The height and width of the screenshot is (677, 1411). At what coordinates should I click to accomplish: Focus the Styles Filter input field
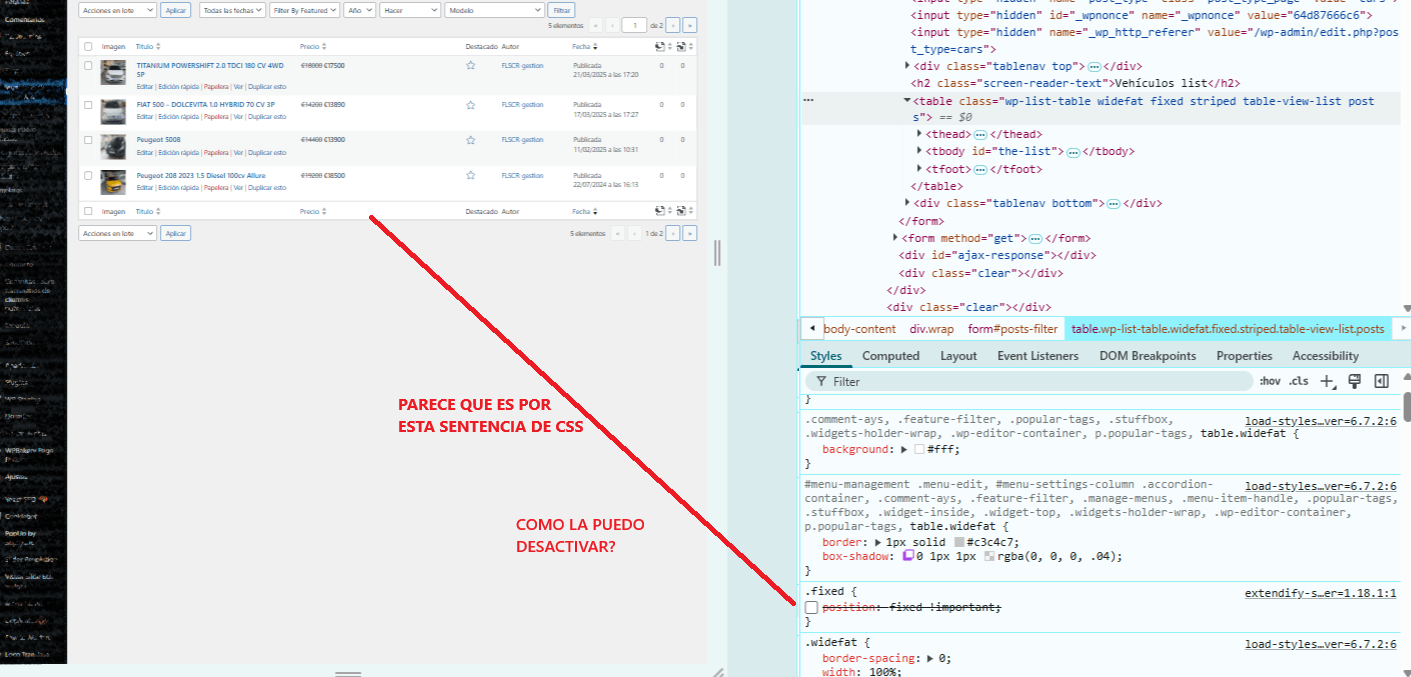pyautogui.click(x=1030, y=381)
